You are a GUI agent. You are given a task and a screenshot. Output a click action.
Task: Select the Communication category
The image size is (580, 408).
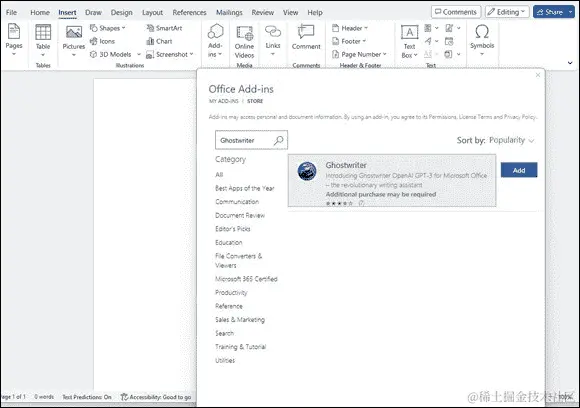pyautogui.click(x=237, y=202)
